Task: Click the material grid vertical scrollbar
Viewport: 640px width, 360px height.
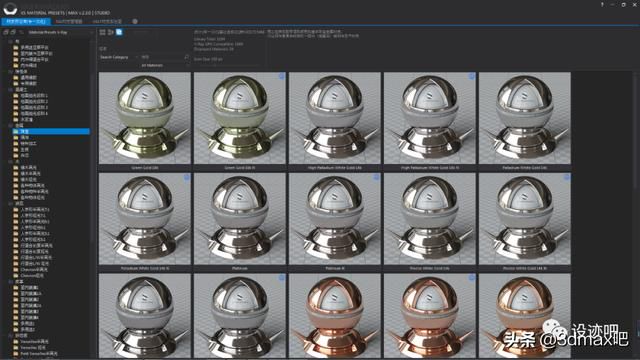Action: point(636,131)
